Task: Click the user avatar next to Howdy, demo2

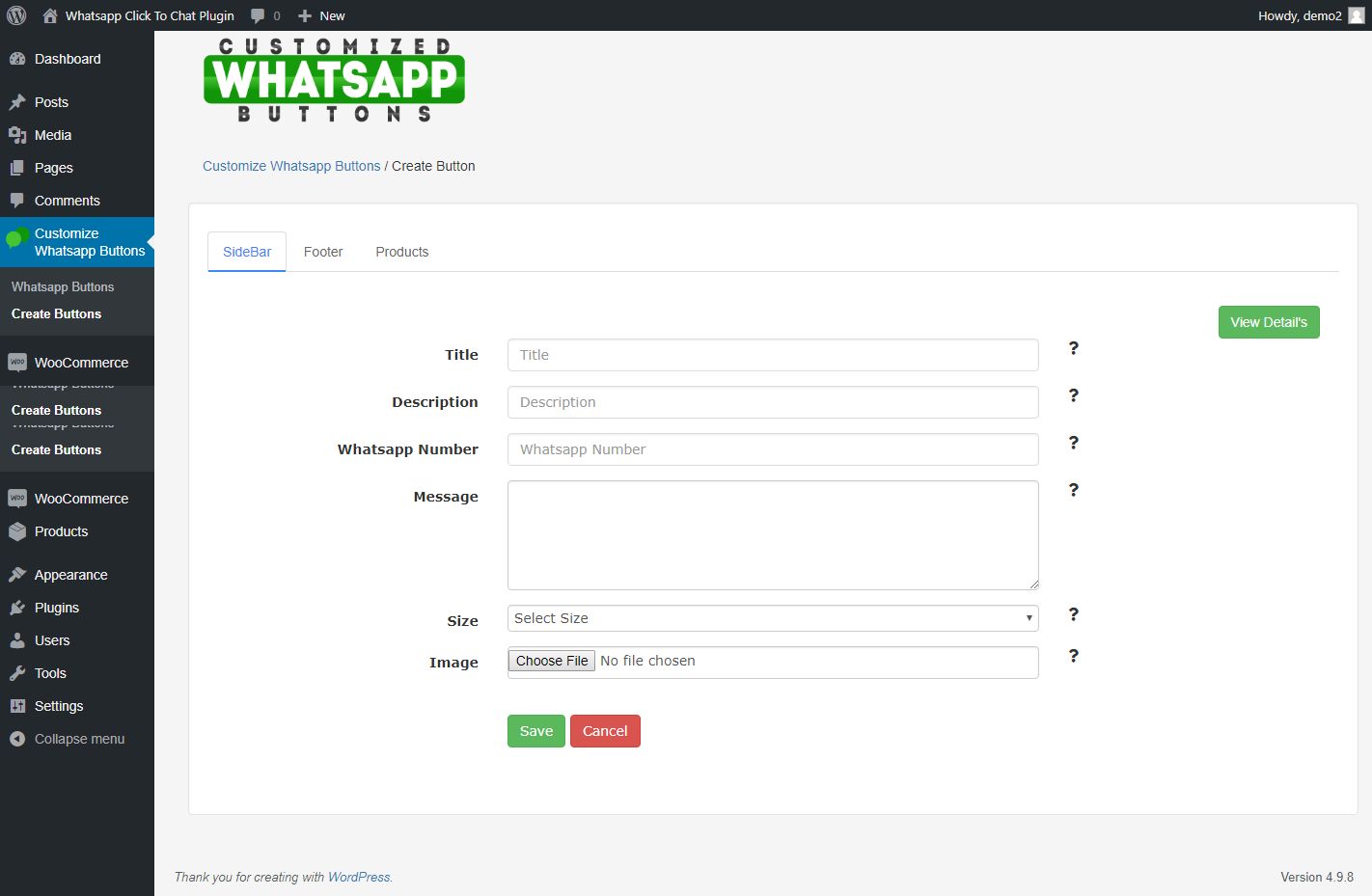Action: pos(1356,15)
